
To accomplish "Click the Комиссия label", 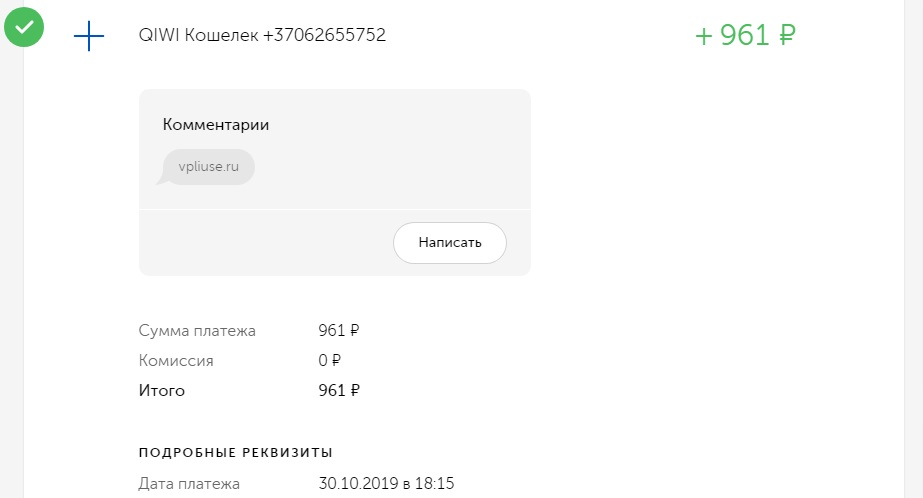I will pos(176,360).
